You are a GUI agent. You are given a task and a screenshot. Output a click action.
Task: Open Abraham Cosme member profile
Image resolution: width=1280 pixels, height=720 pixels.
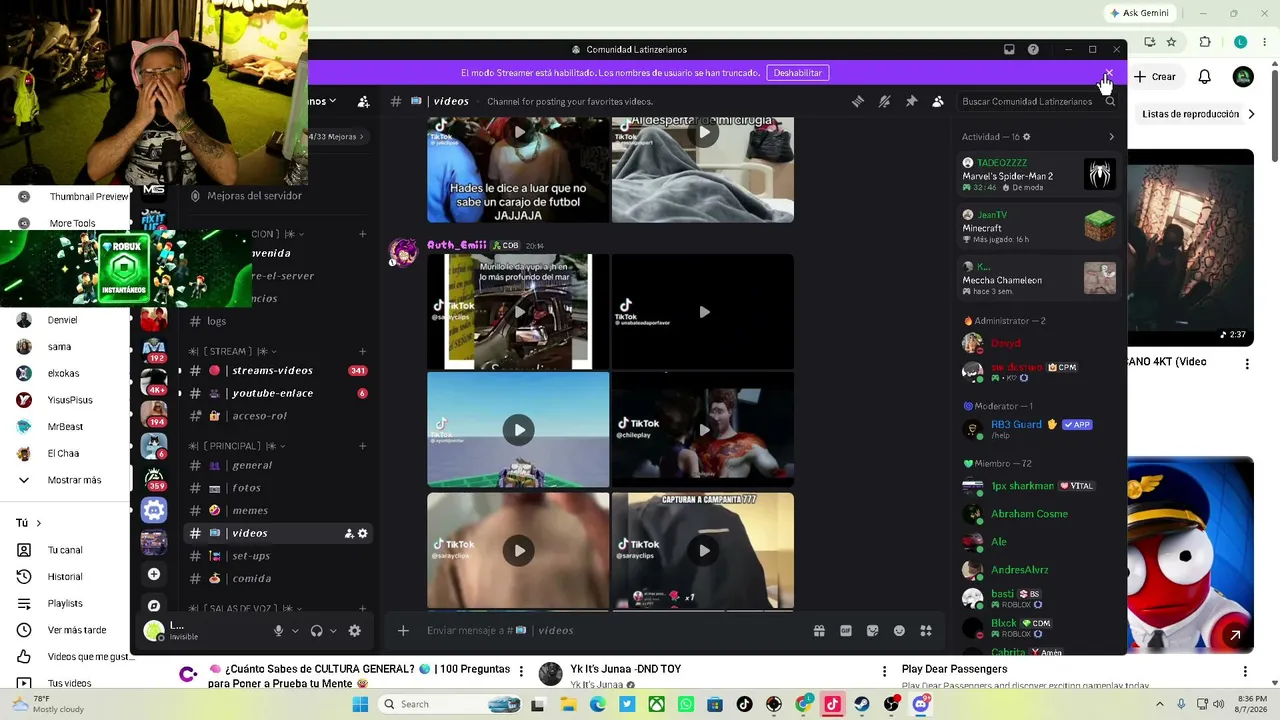1038,514
